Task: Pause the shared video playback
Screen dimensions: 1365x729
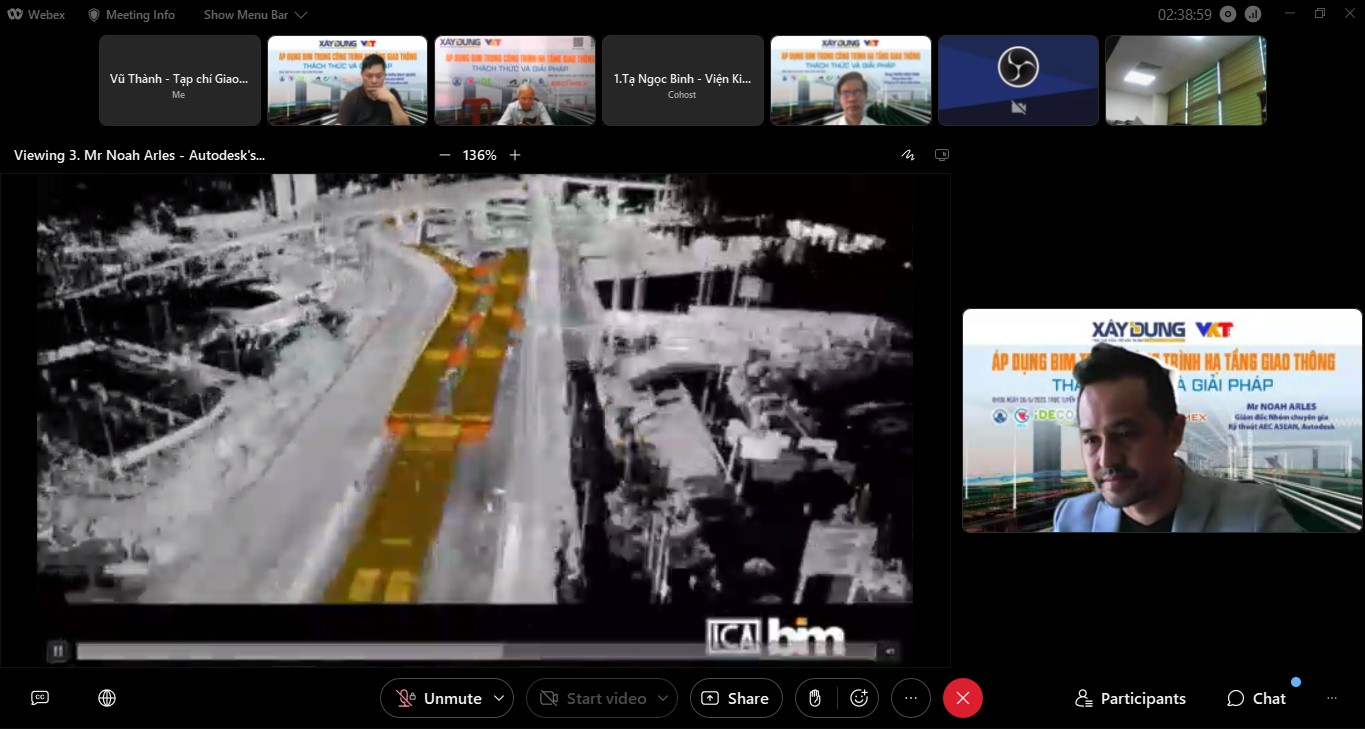Action: tap(58, 651)
